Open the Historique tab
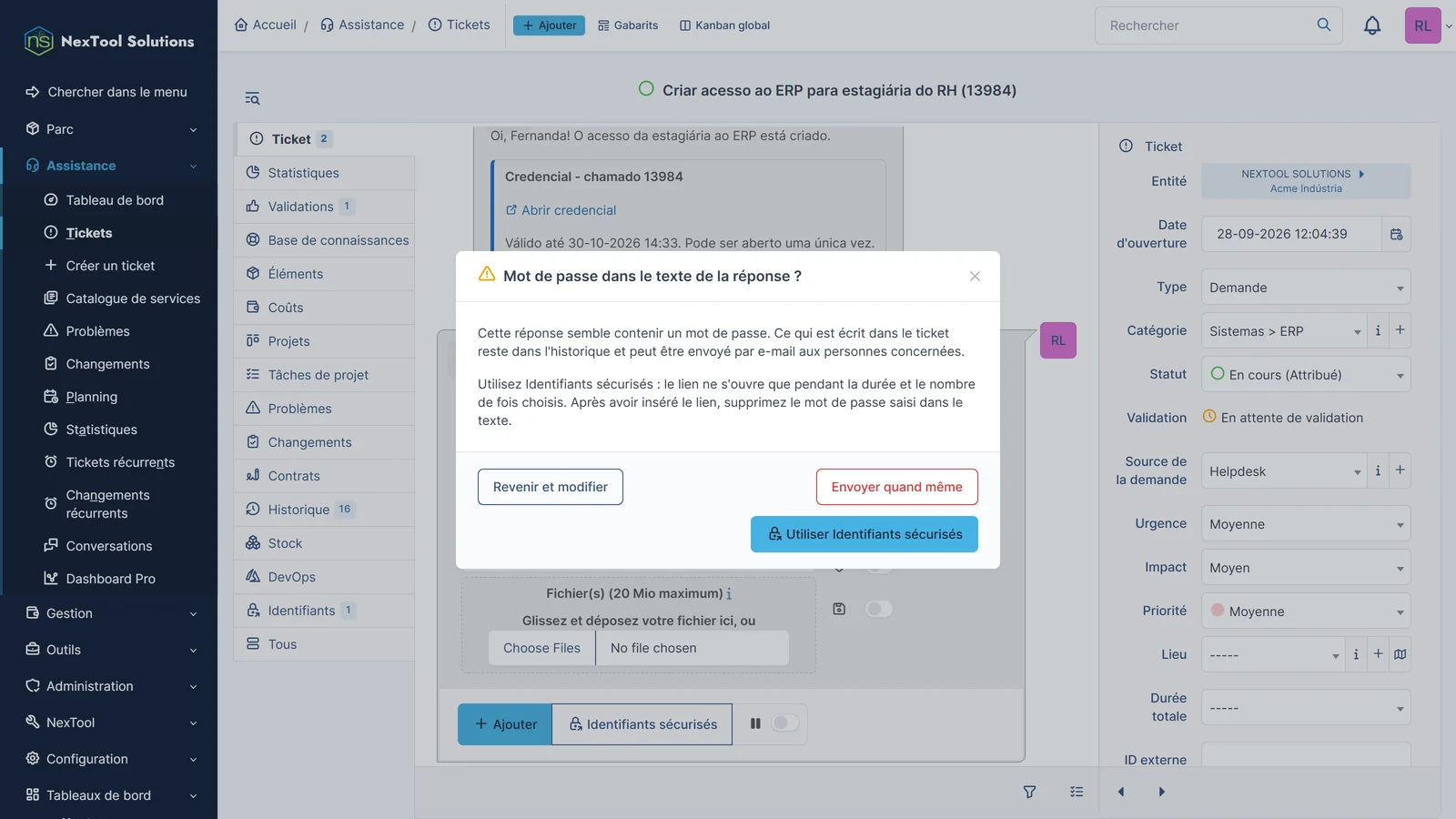This screenshot has width=1456, height=819. click(x=324, y=510)
